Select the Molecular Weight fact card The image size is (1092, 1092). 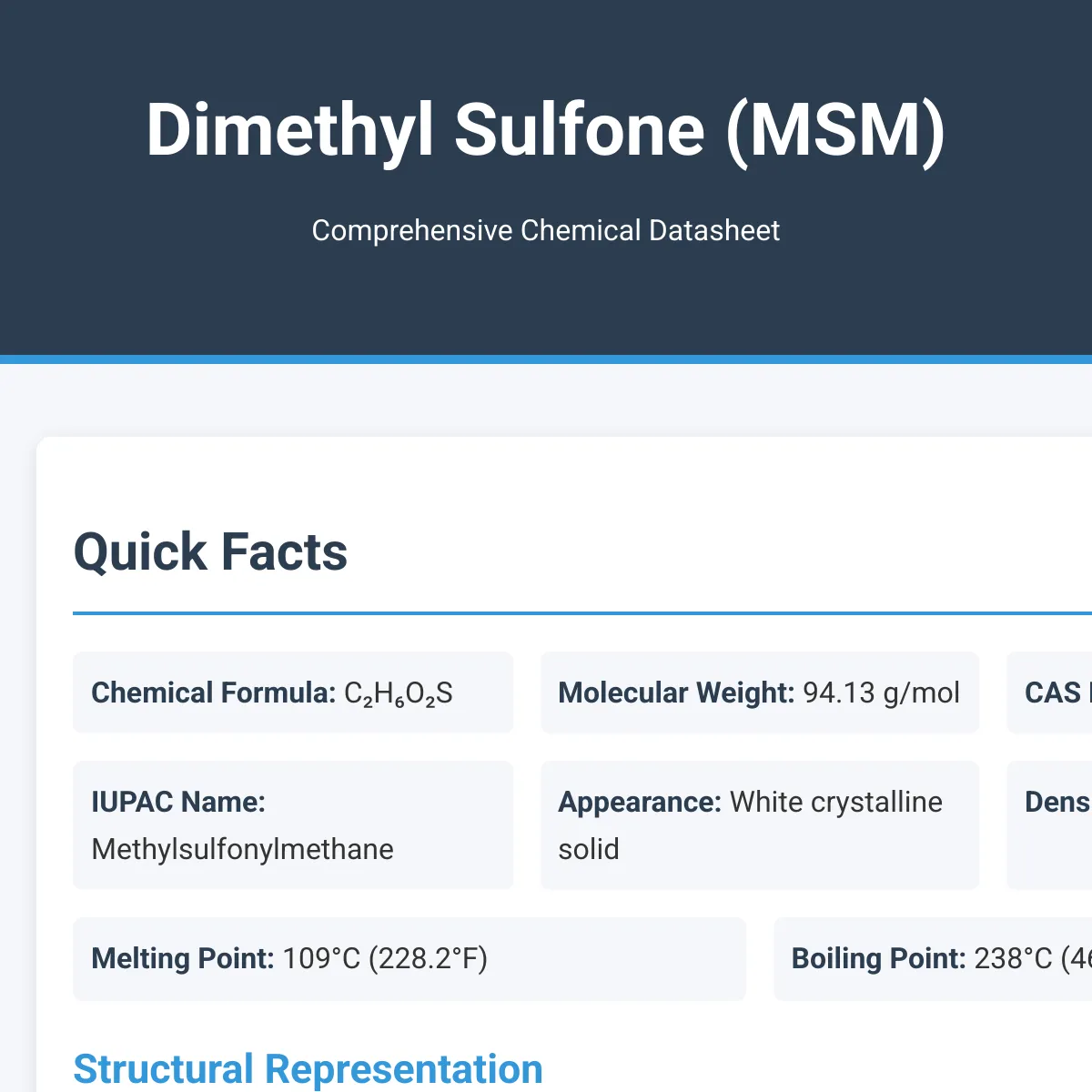tap(760, 693)
